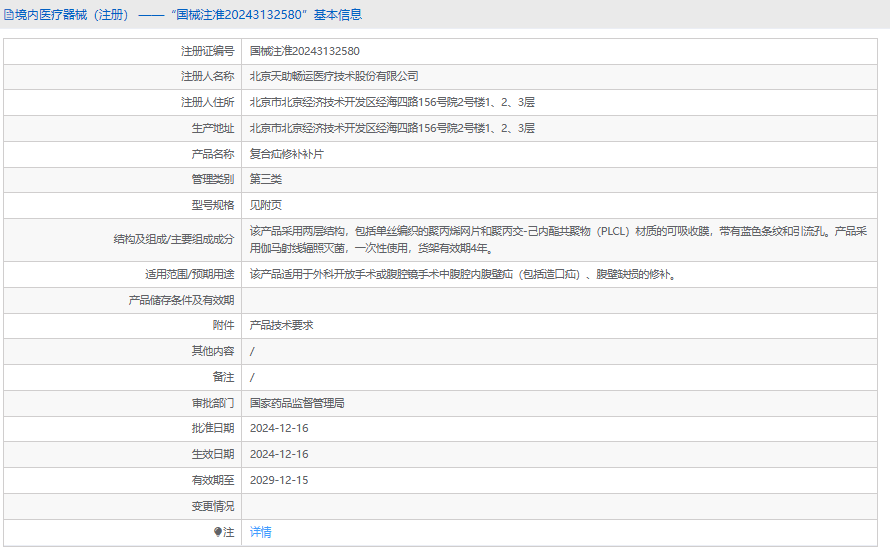
Task: Click the page title 境内医疗器械（注册）基本信息
Action: 183,15
